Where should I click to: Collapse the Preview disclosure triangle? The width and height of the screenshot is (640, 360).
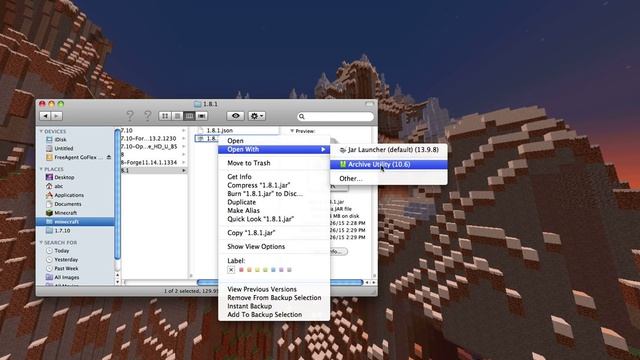coord(292,131)
